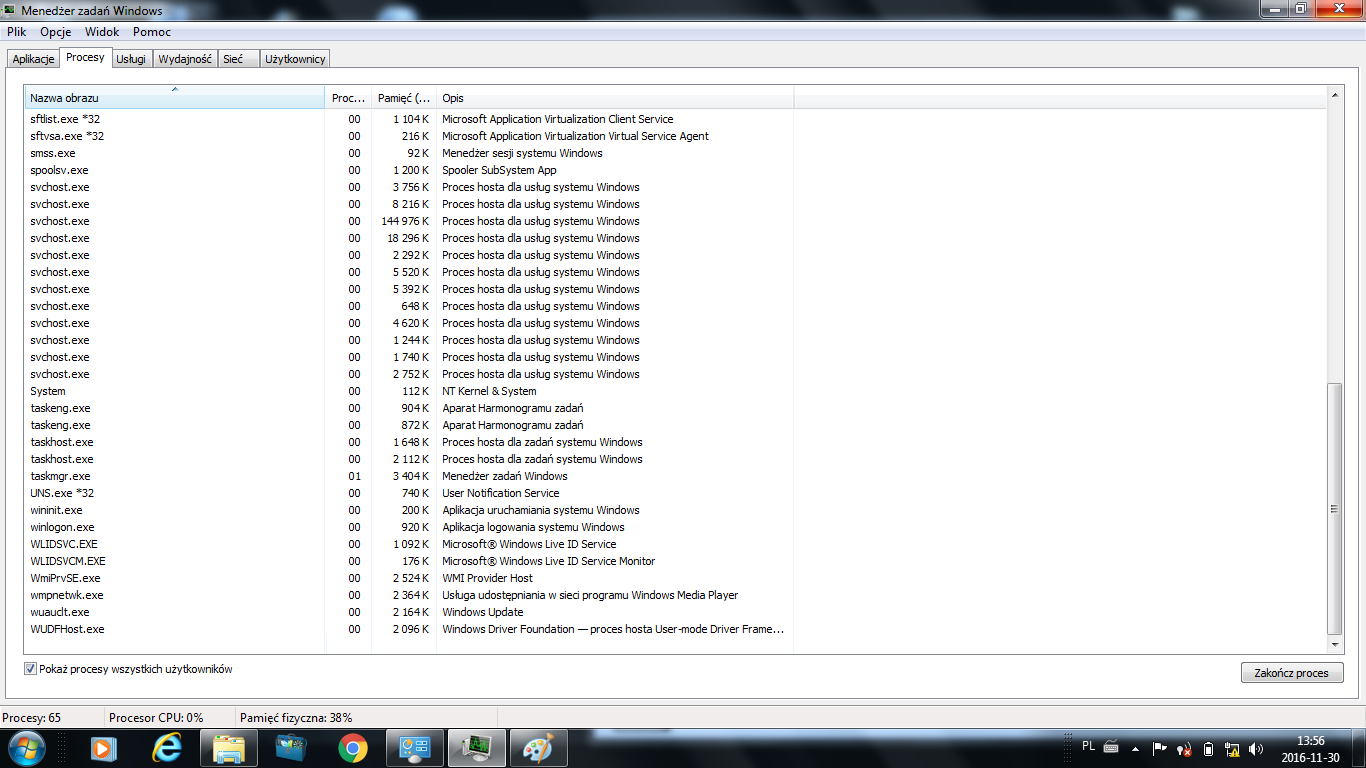Viewport: 1366px width, 768px height.
Task: Click the battery icon in system tray
Action: tap(1208, 748)
